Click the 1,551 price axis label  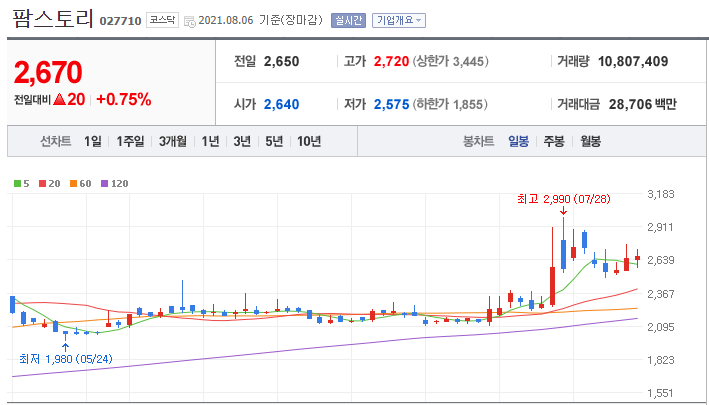click(x=661, y=393)
